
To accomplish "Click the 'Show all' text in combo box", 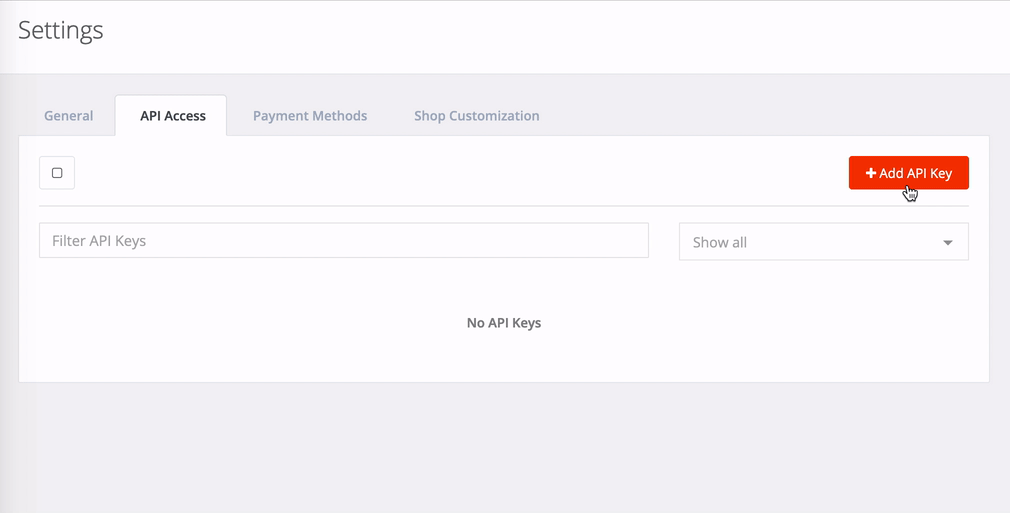I will point(719,243).
